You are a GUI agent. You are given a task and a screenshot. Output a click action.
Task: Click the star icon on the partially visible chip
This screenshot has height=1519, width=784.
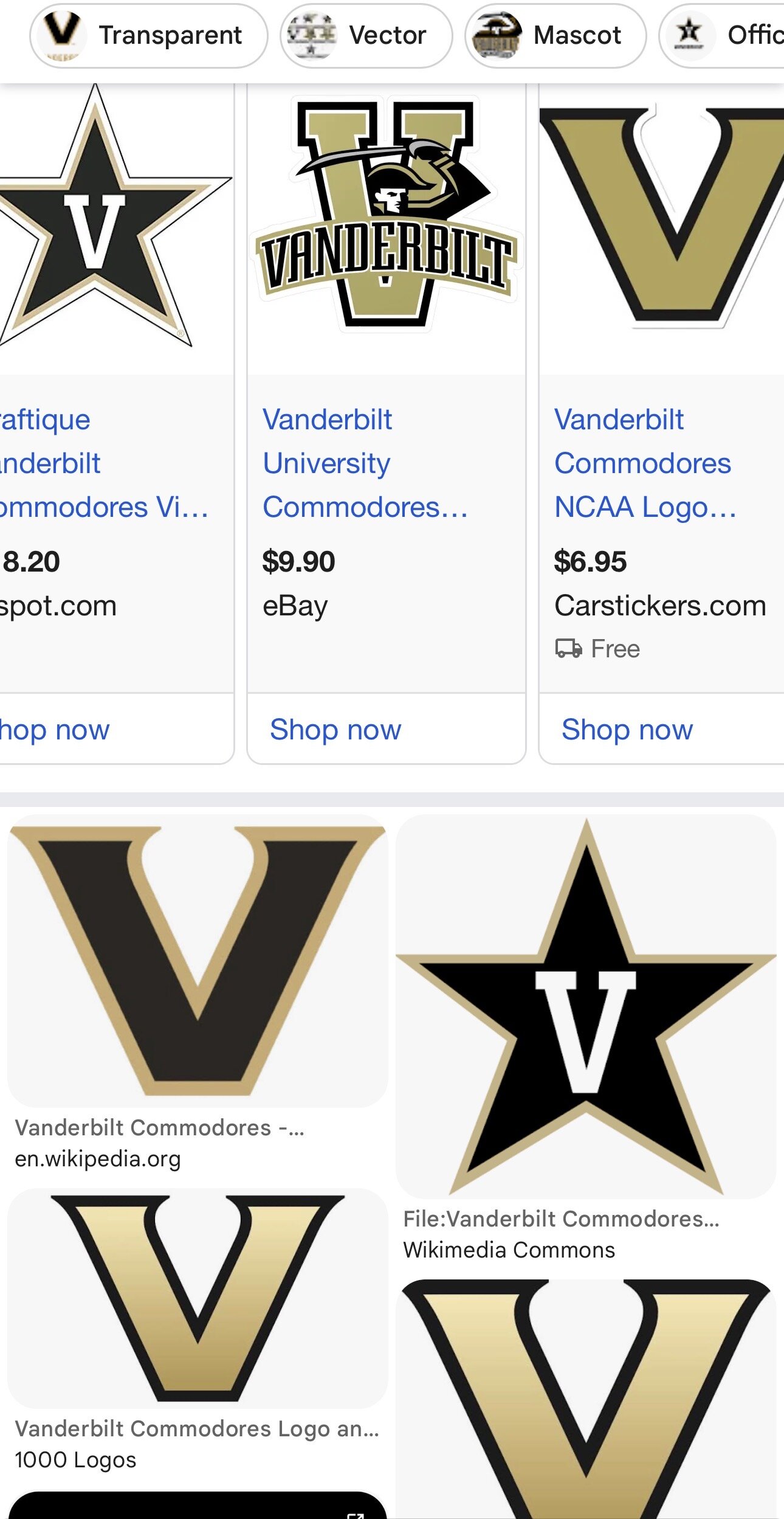(x=689, y=34)
